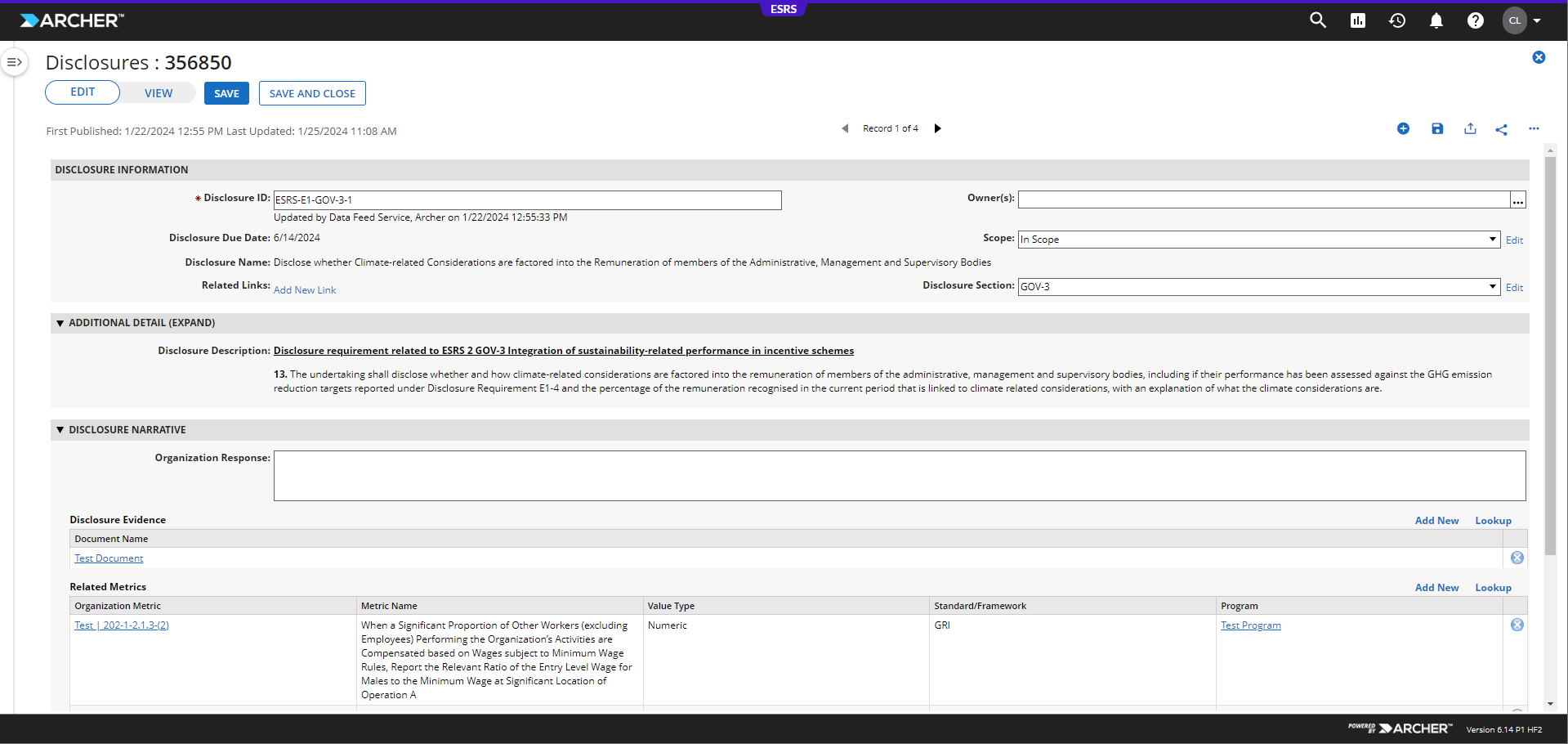Click the share icon in record toolbar
Image resolution: width=1568 pixels, height=744 pixels.
(1502, 129)
